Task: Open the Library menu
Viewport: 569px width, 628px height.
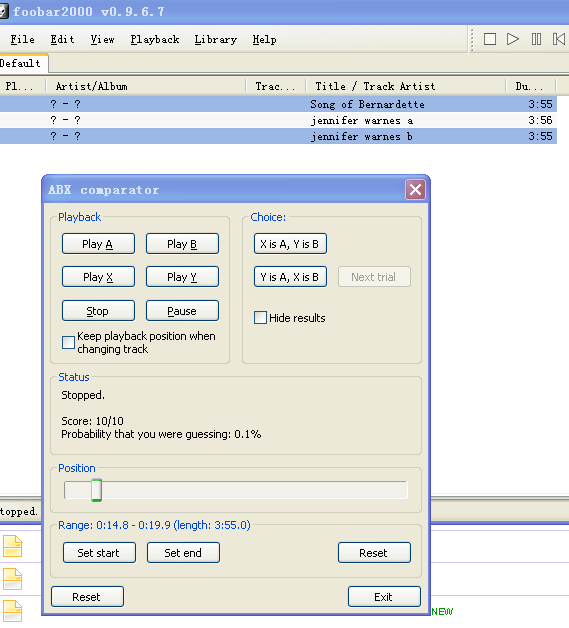Action: click(x=216, y=39)
